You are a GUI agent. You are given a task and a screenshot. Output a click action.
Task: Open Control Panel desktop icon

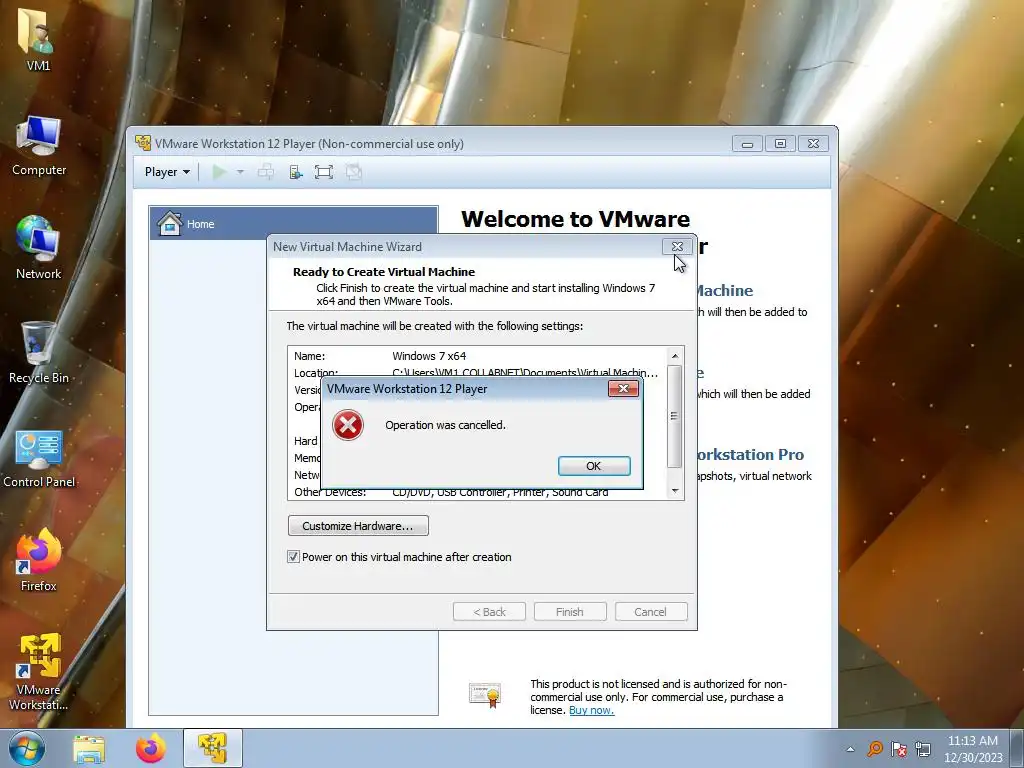pyautogui.click(x=39, y=457)
